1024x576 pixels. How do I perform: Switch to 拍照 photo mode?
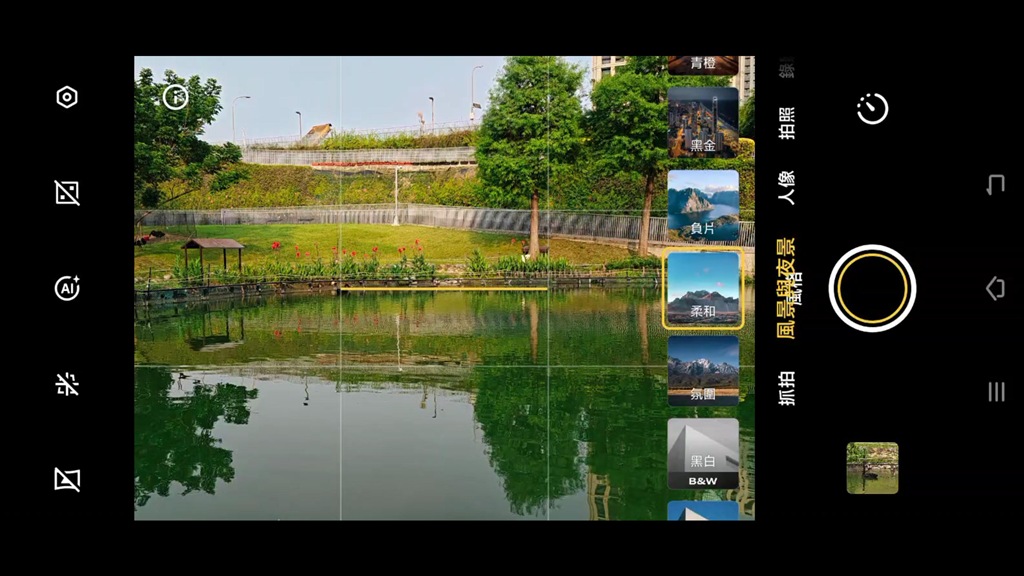[787, 123]
